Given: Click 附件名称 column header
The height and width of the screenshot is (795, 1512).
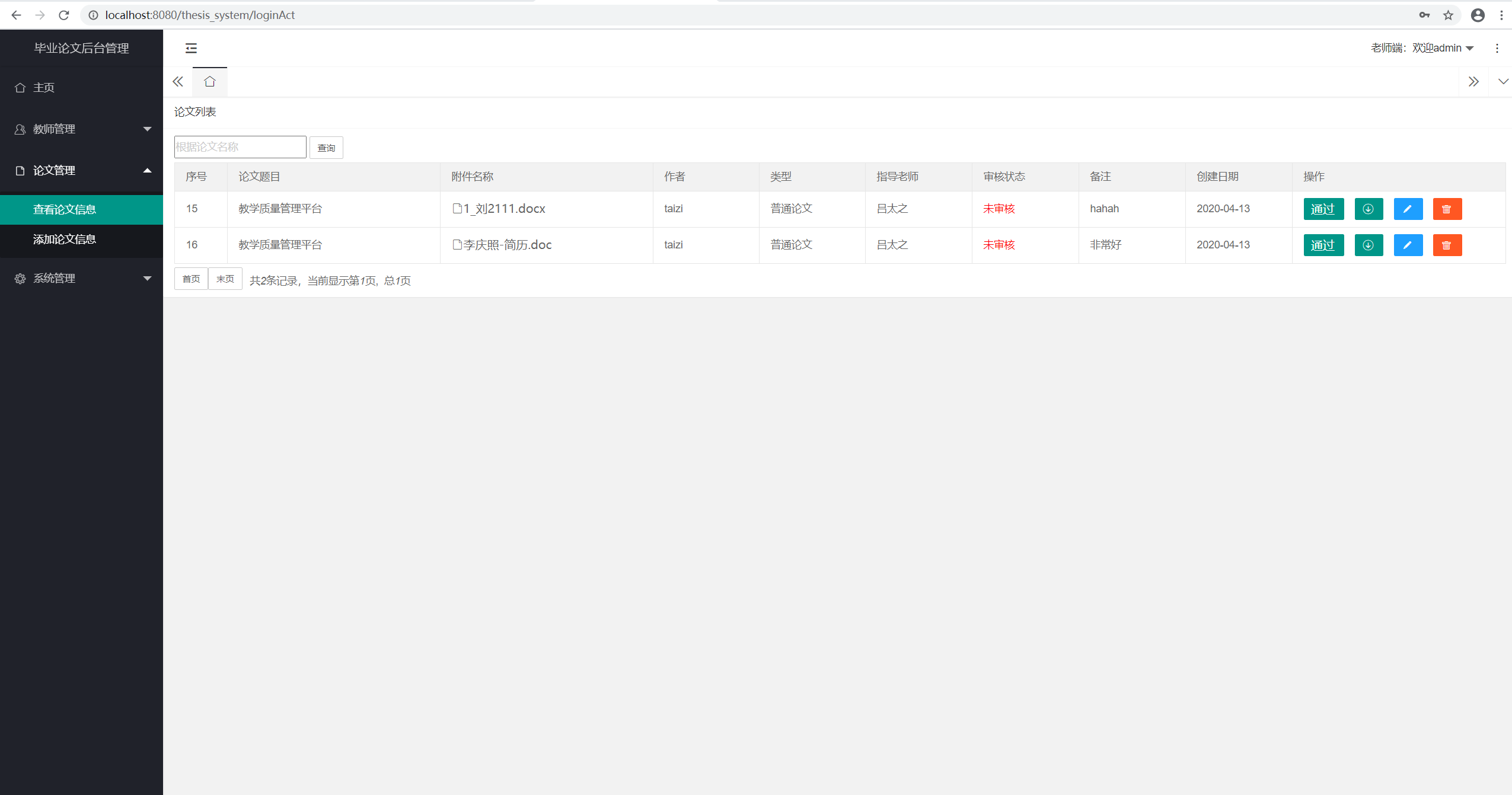Looking at the screenshot, I should click(x=472, y=177).
